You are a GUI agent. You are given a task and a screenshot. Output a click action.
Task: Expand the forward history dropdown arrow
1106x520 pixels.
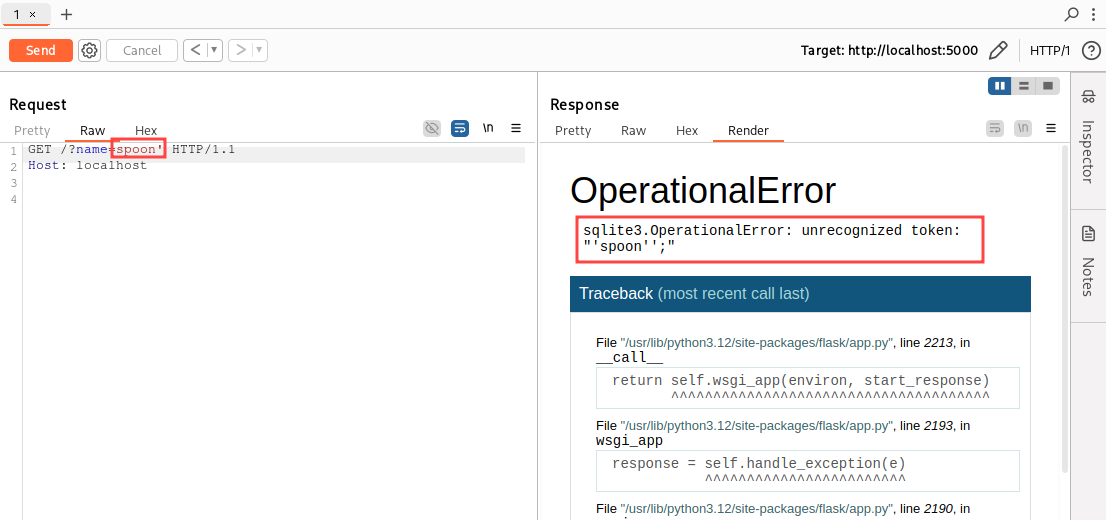pos(259,50)
